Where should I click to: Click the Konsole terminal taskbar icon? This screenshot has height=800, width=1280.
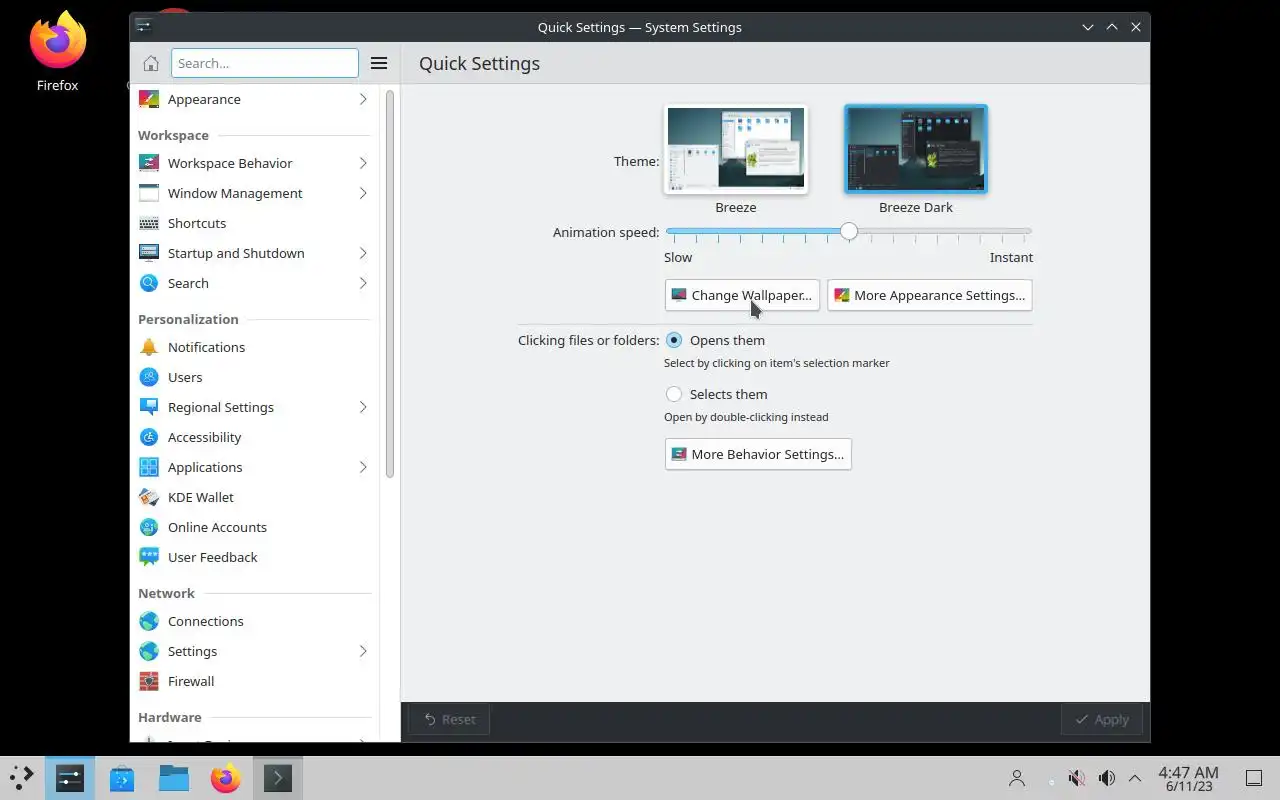coord(278,777)
